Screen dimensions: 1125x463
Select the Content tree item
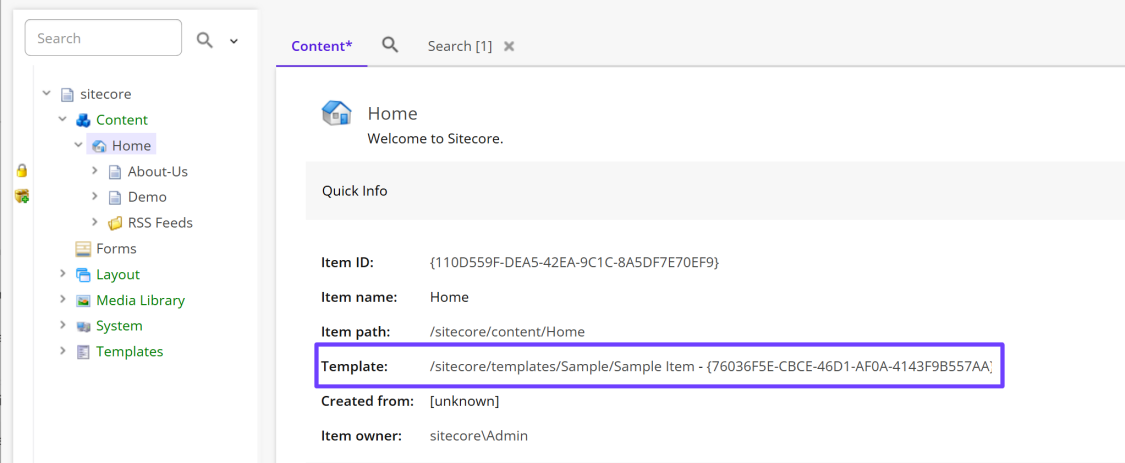pyautogui.click(x=122, y=120)
